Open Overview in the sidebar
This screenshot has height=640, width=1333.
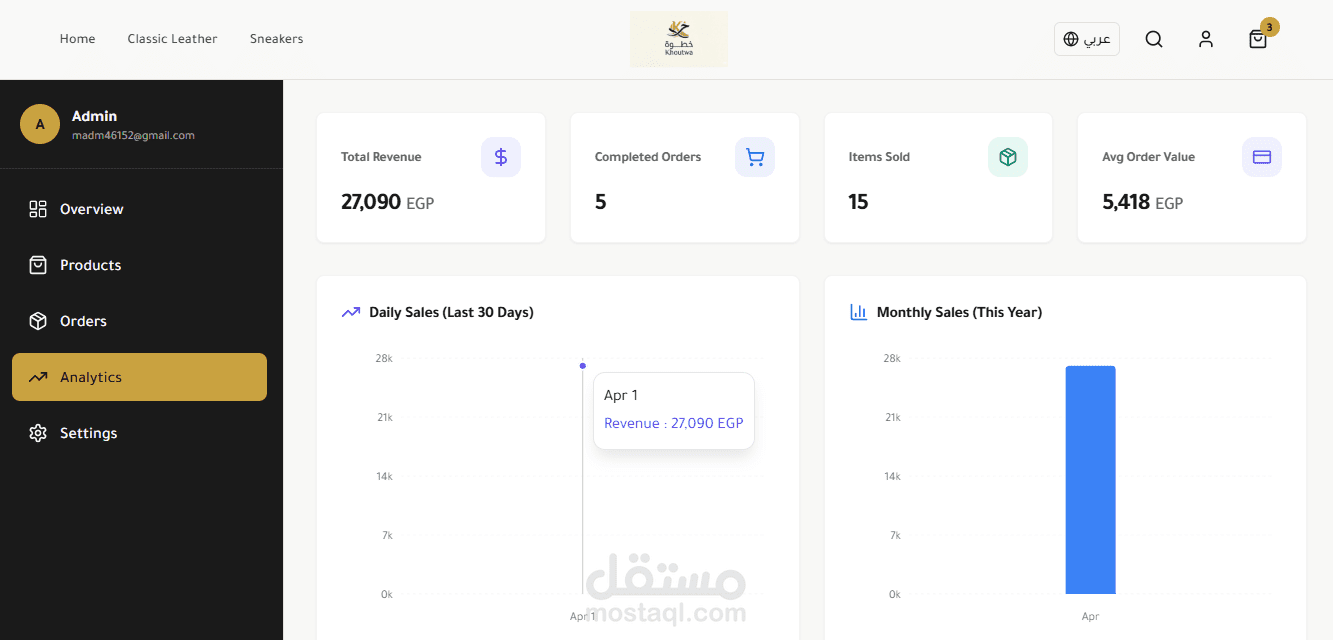click(x=139, y=209)
